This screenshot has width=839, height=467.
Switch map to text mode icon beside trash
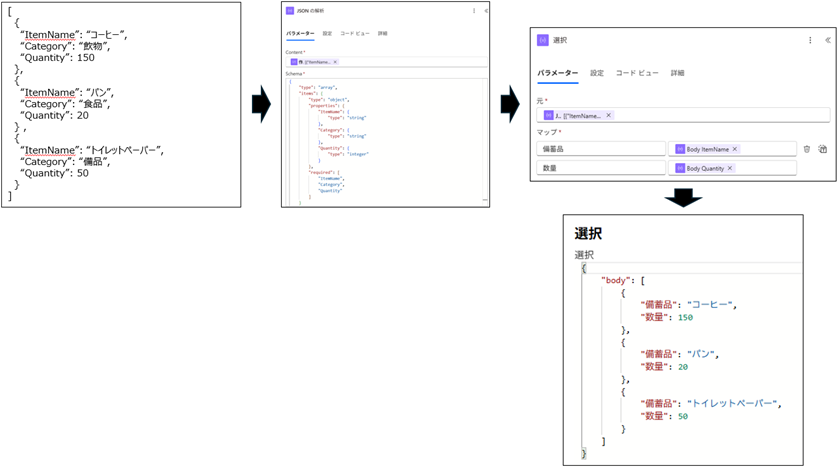(x=822, y=149)
